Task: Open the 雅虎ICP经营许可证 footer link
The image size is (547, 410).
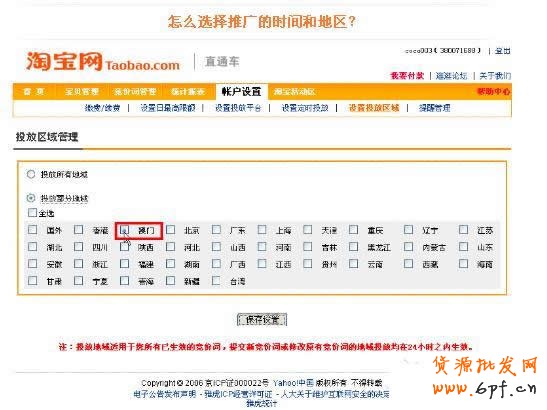Action: coord(239,395)
